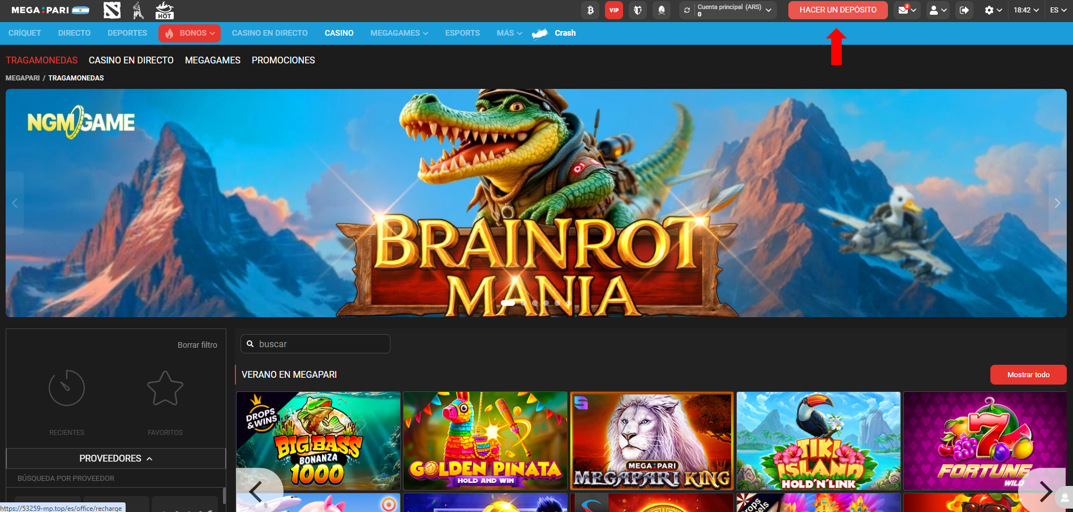Click the Argentina flag icon

[81, 10]
